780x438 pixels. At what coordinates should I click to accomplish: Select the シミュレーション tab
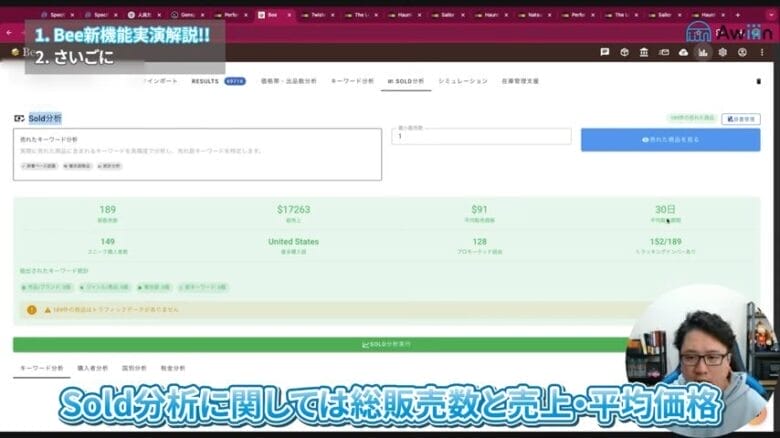coord(463,81)
